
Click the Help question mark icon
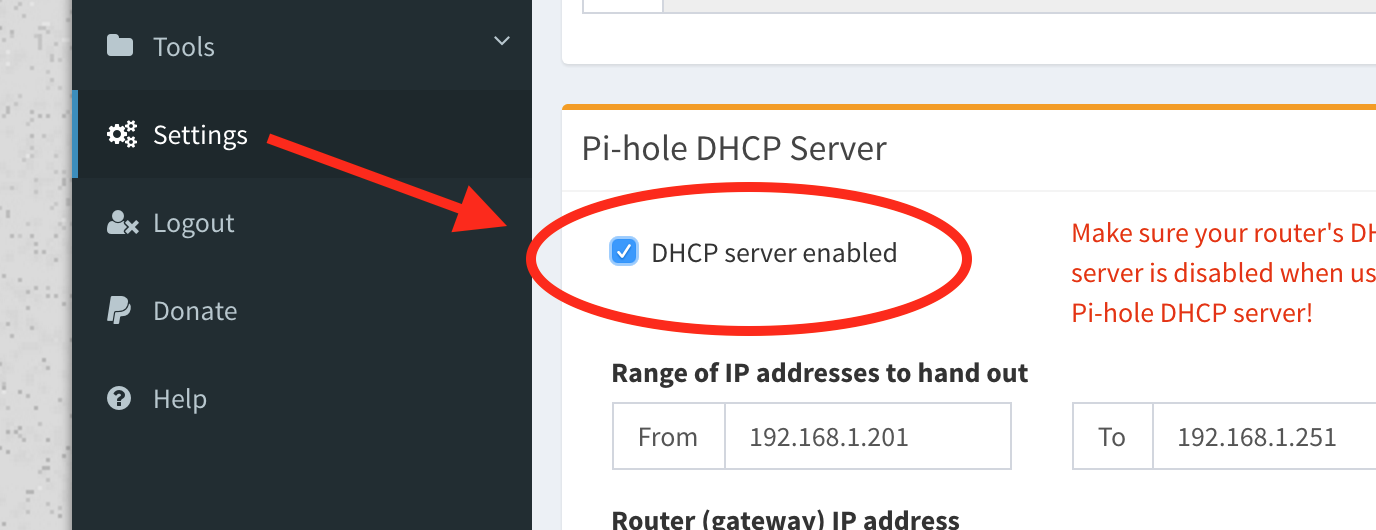[x=119, y=399]
